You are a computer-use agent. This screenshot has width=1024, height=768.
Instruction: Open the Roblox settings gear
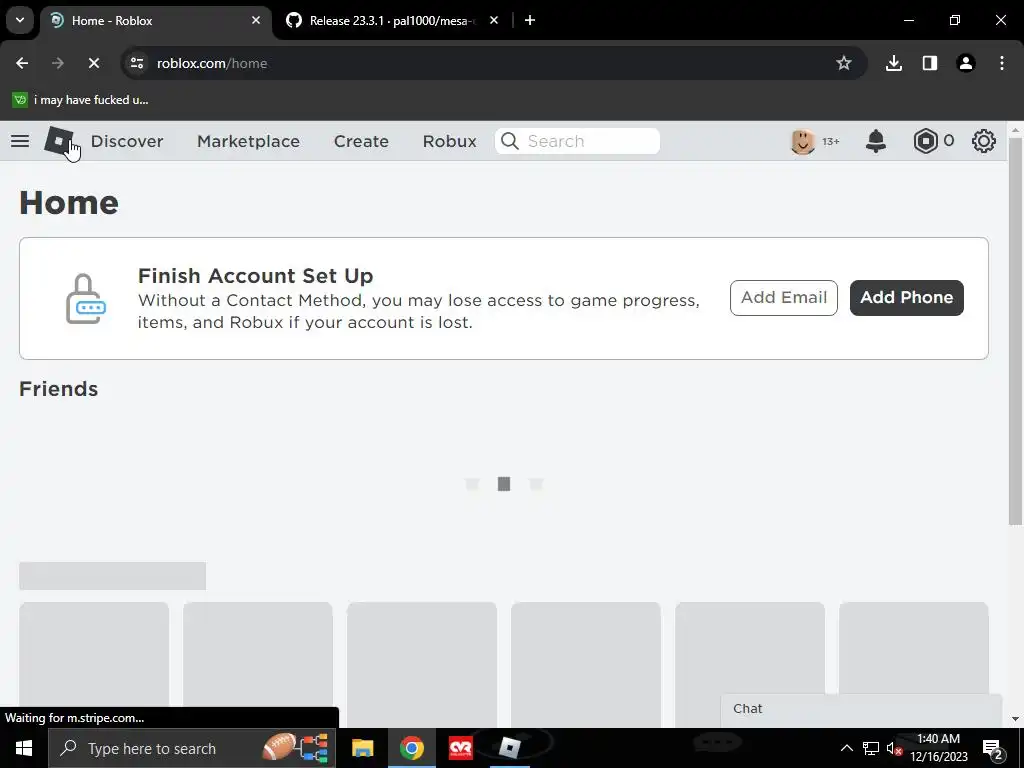984,141
